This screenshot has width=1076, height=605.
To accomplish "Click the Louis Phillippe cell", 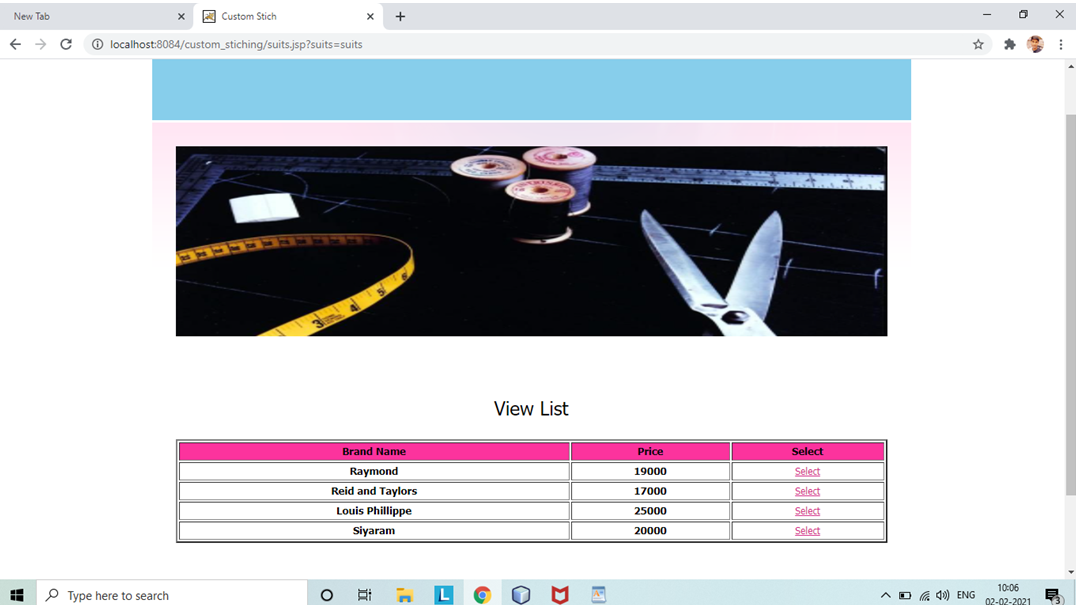I will 374,511.
